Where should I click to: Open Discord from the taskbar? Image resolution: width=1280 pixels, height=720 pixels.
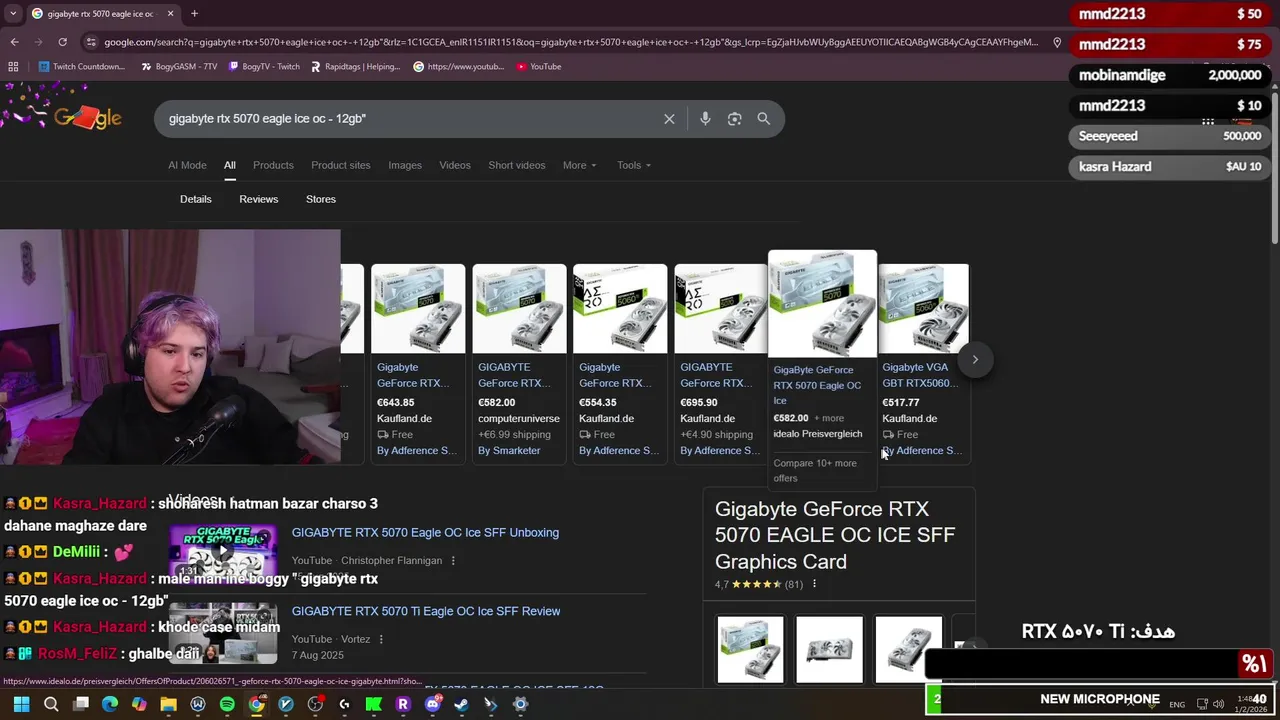432,704
